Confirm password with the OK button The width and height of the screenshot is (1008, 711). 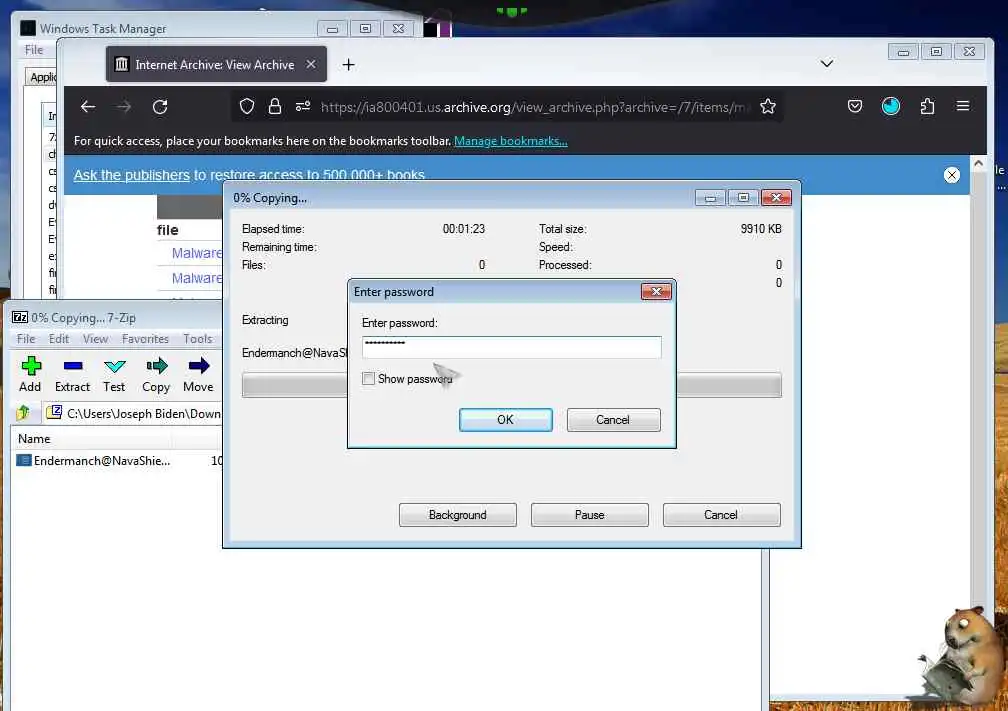[x=505, y=420]
